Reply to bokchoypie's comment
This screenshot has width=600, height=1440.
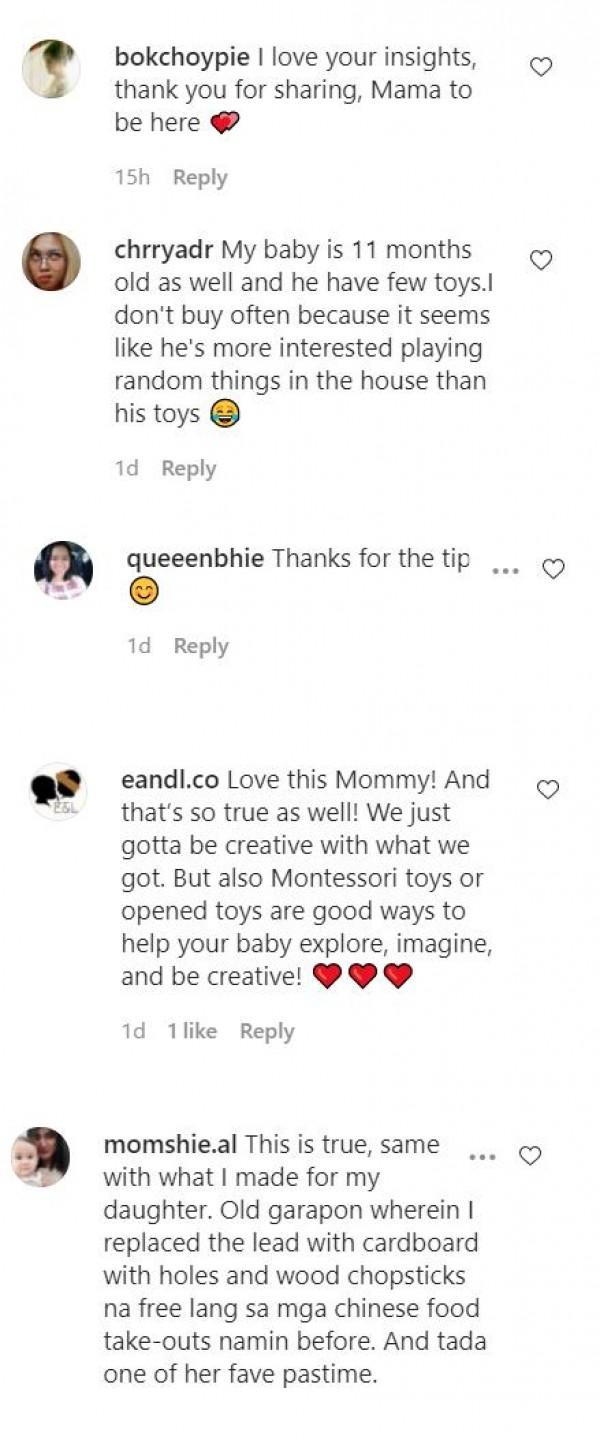coord(200,177)
